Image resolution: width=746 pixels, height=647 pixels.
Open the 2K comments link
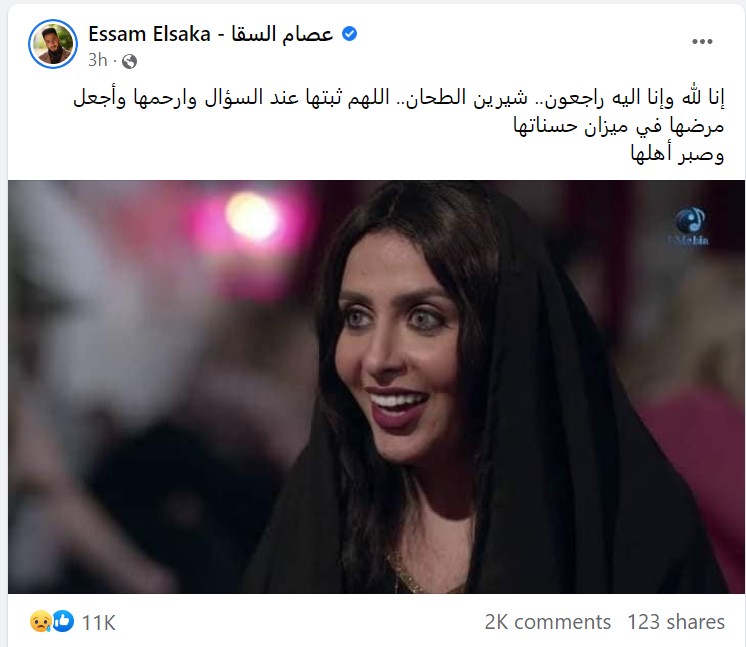[548, 622]
